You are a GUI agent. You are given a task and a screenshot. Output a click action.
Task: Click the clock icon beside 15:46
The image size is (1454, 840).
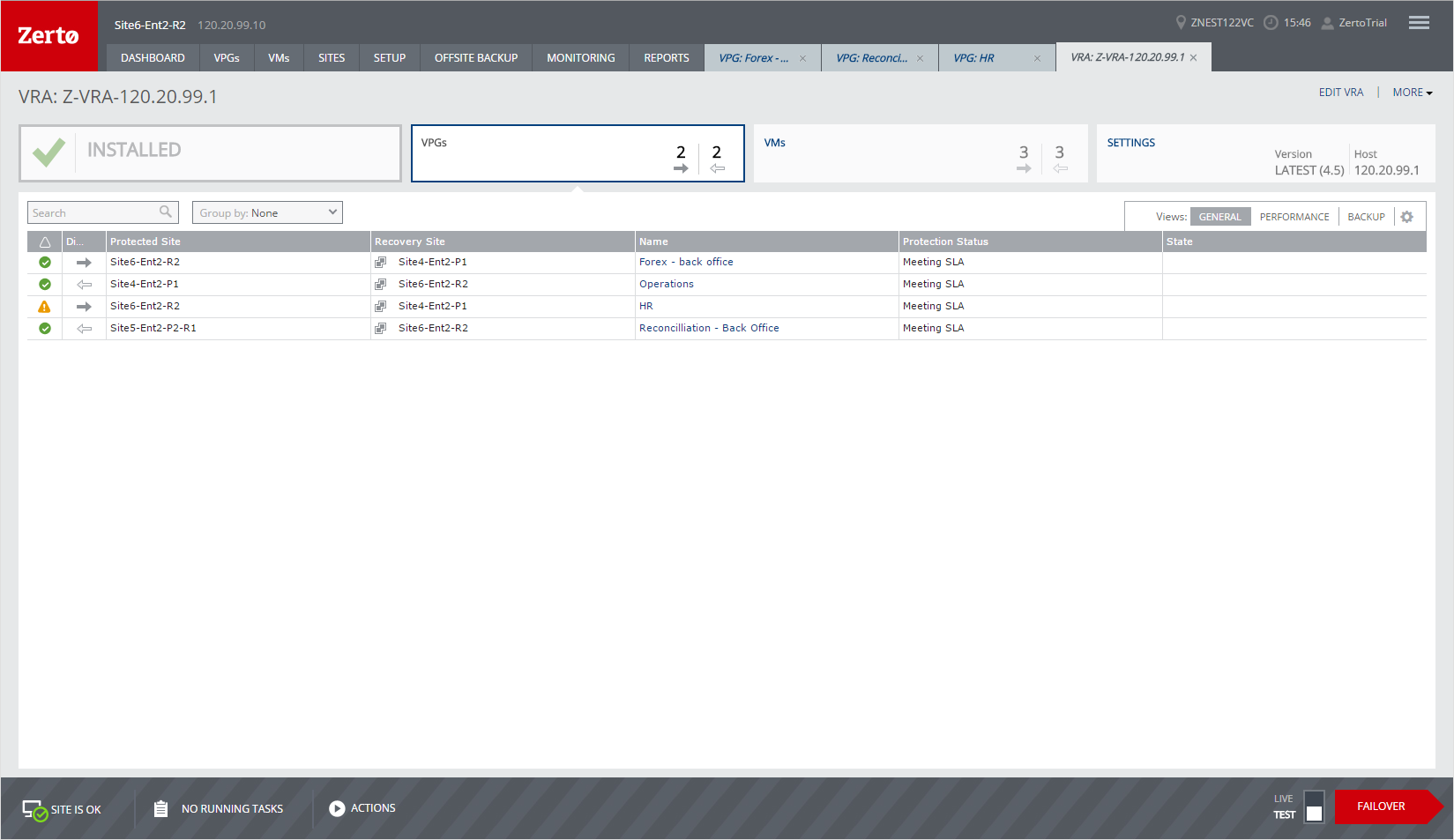(1271, 23)
